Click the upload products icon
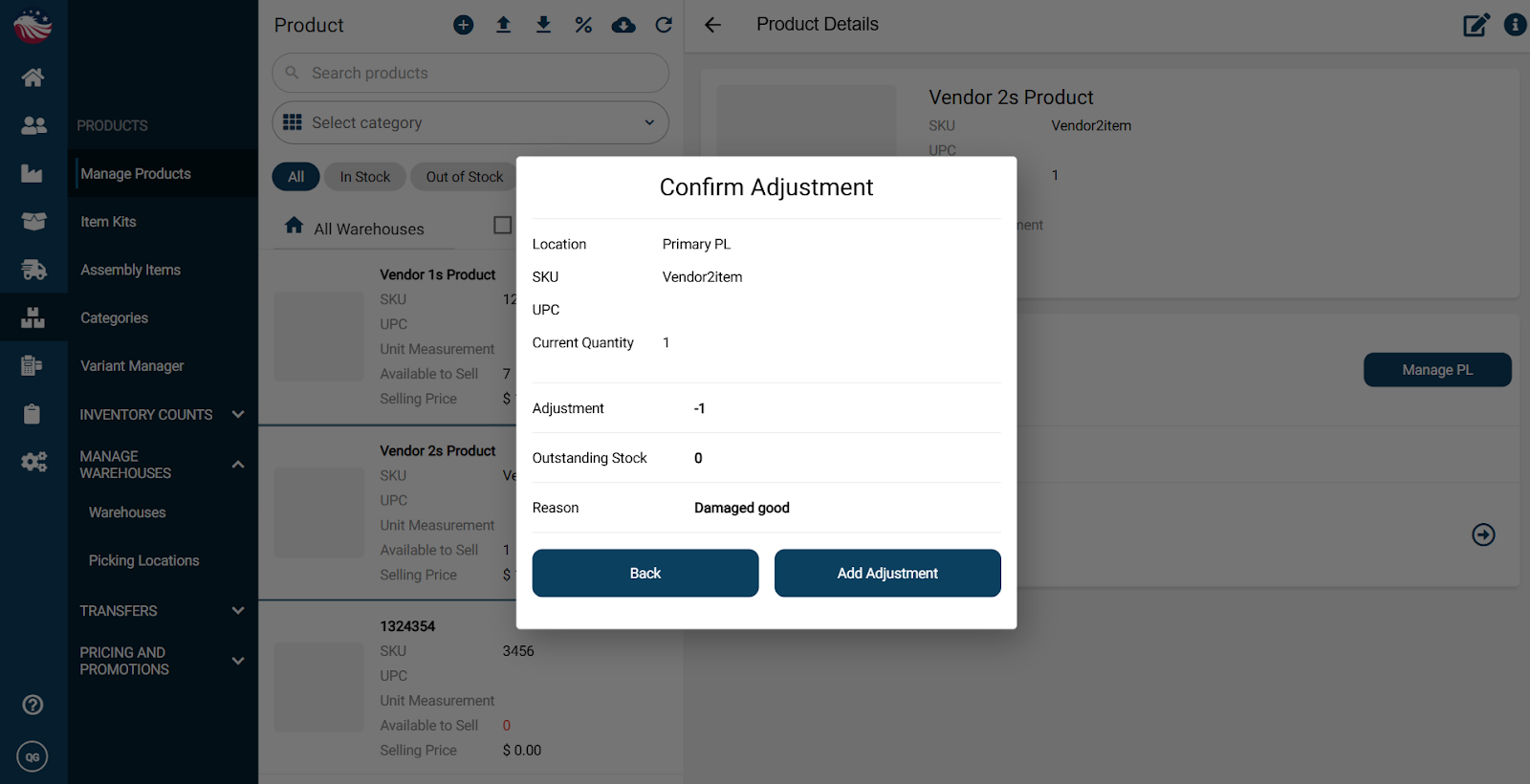The height and width of the screenshot is (784, 1530). (x=503, y=25)
